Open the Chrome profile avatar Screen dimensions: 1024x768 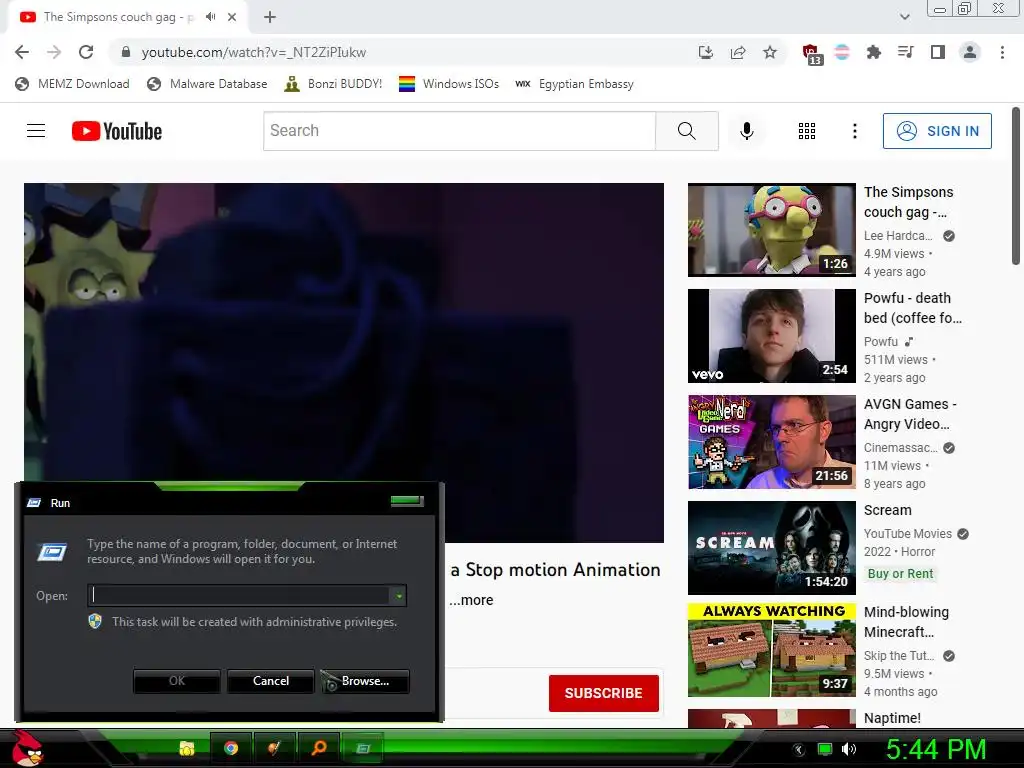click(x=970, y=52)
